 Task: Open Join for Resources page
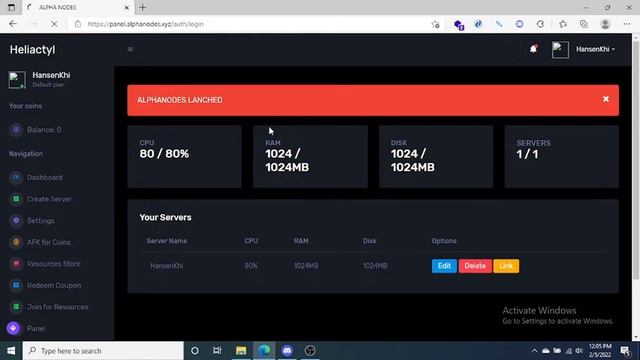pyautogui.click(x=58, y=307)
